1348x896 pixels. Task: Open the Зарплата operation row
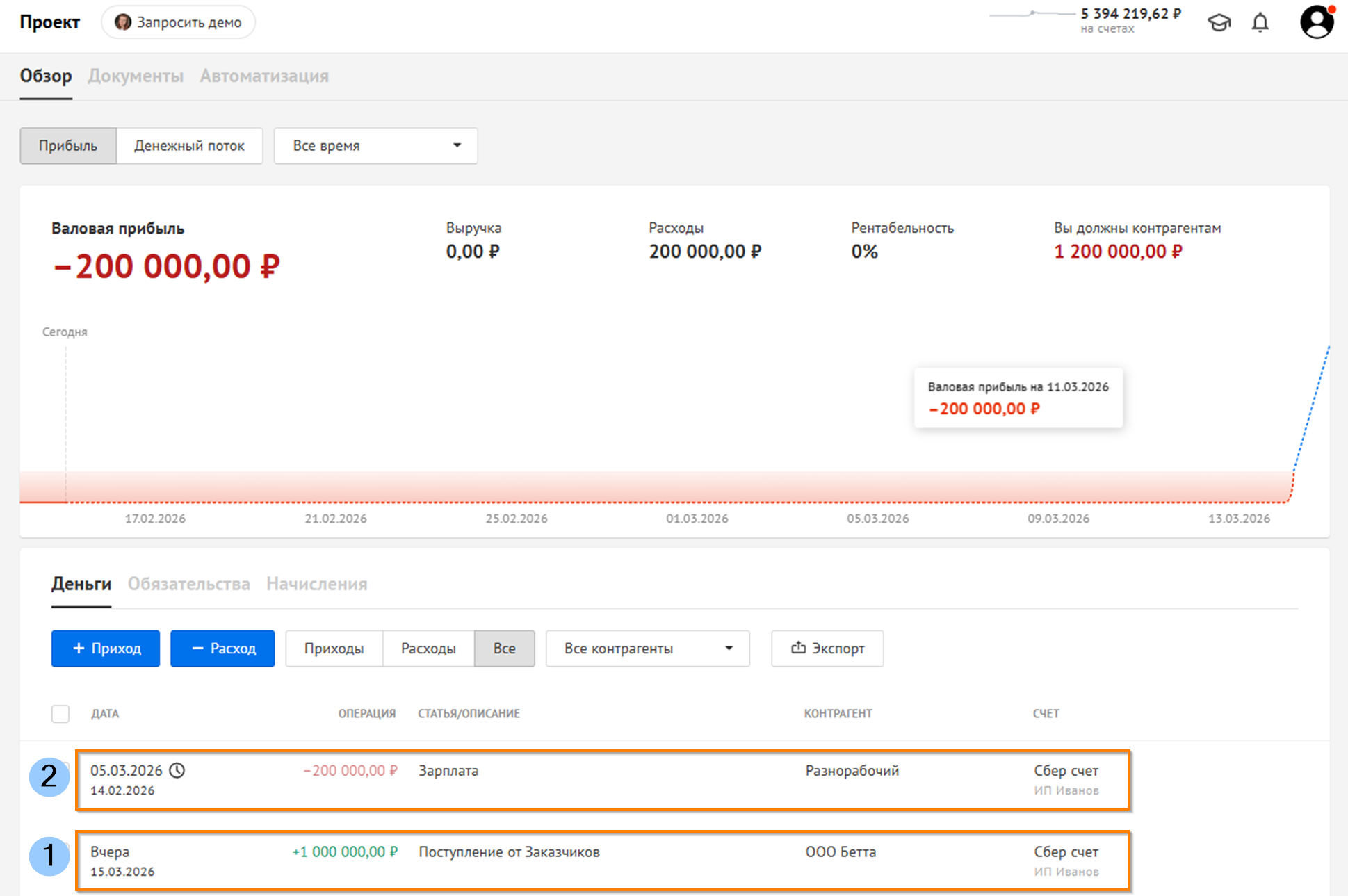[602, 779]
